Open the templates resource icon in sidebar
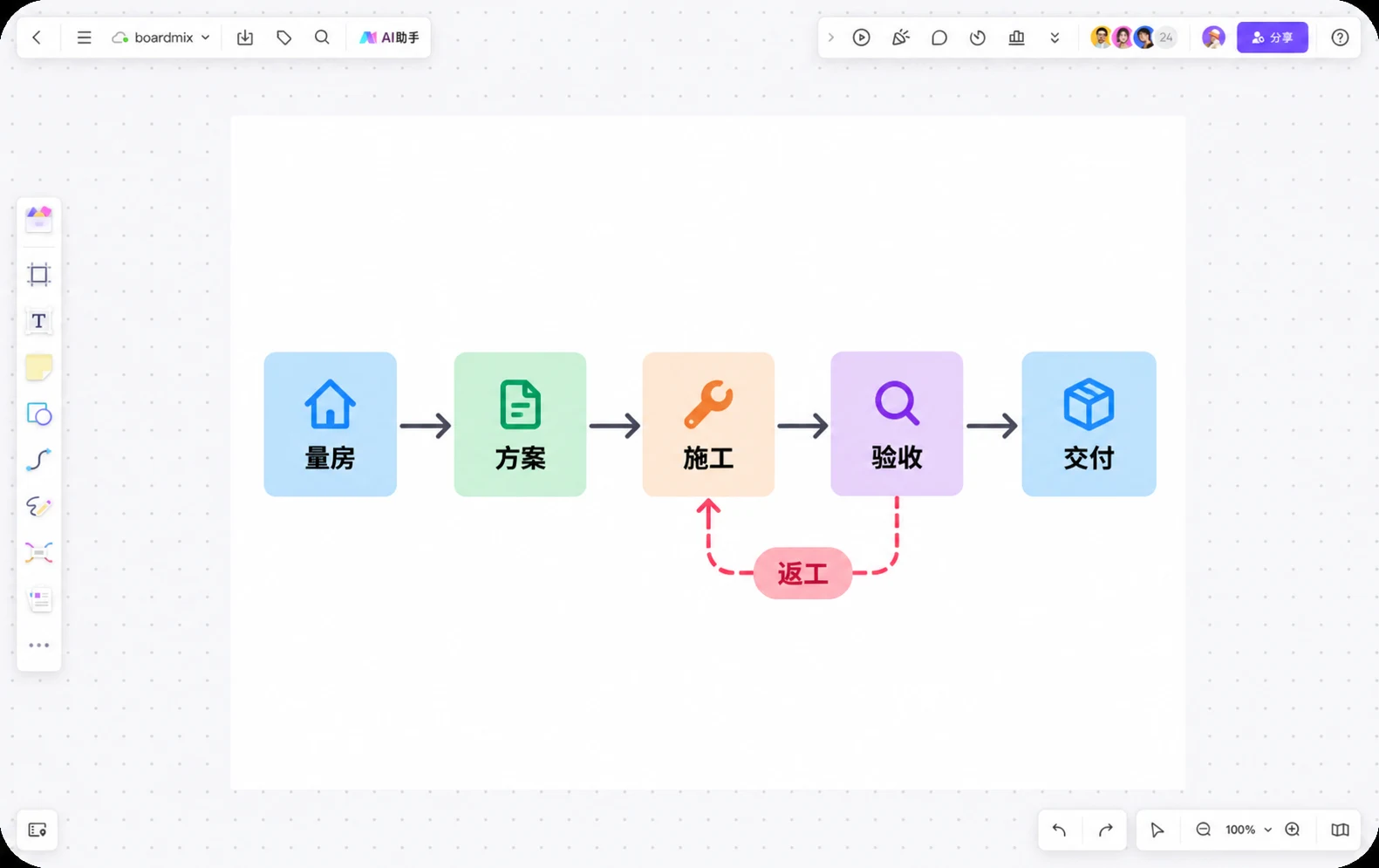This screenshot has width=1379, height=868. coord(39,219)
